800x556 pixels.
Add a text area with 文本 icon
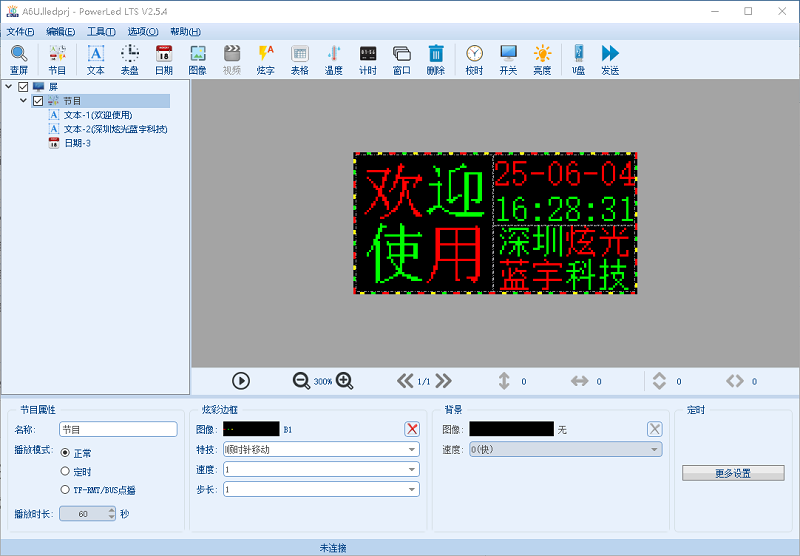[96, 59]
